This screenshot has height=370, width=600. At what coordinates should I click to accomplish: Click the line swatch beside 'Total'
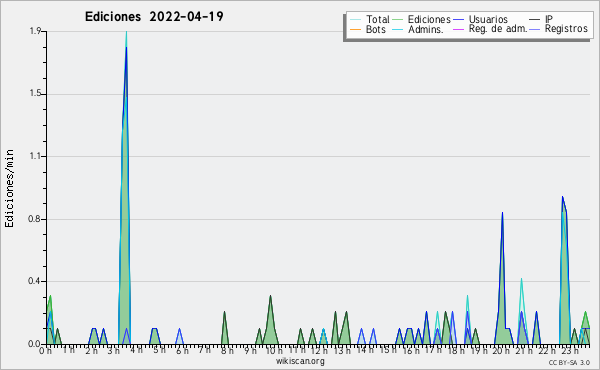tap(355, 20)
